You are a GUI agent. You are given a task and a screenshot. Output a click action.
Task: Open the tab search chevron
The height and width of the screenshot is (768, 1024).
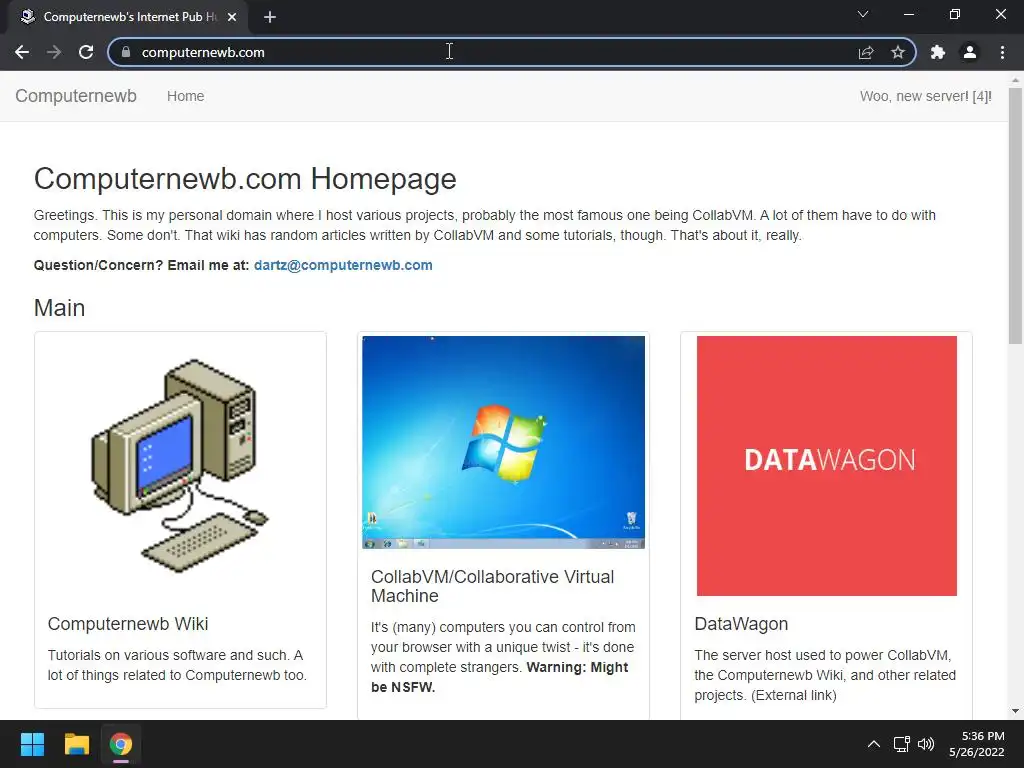[863, 14]
